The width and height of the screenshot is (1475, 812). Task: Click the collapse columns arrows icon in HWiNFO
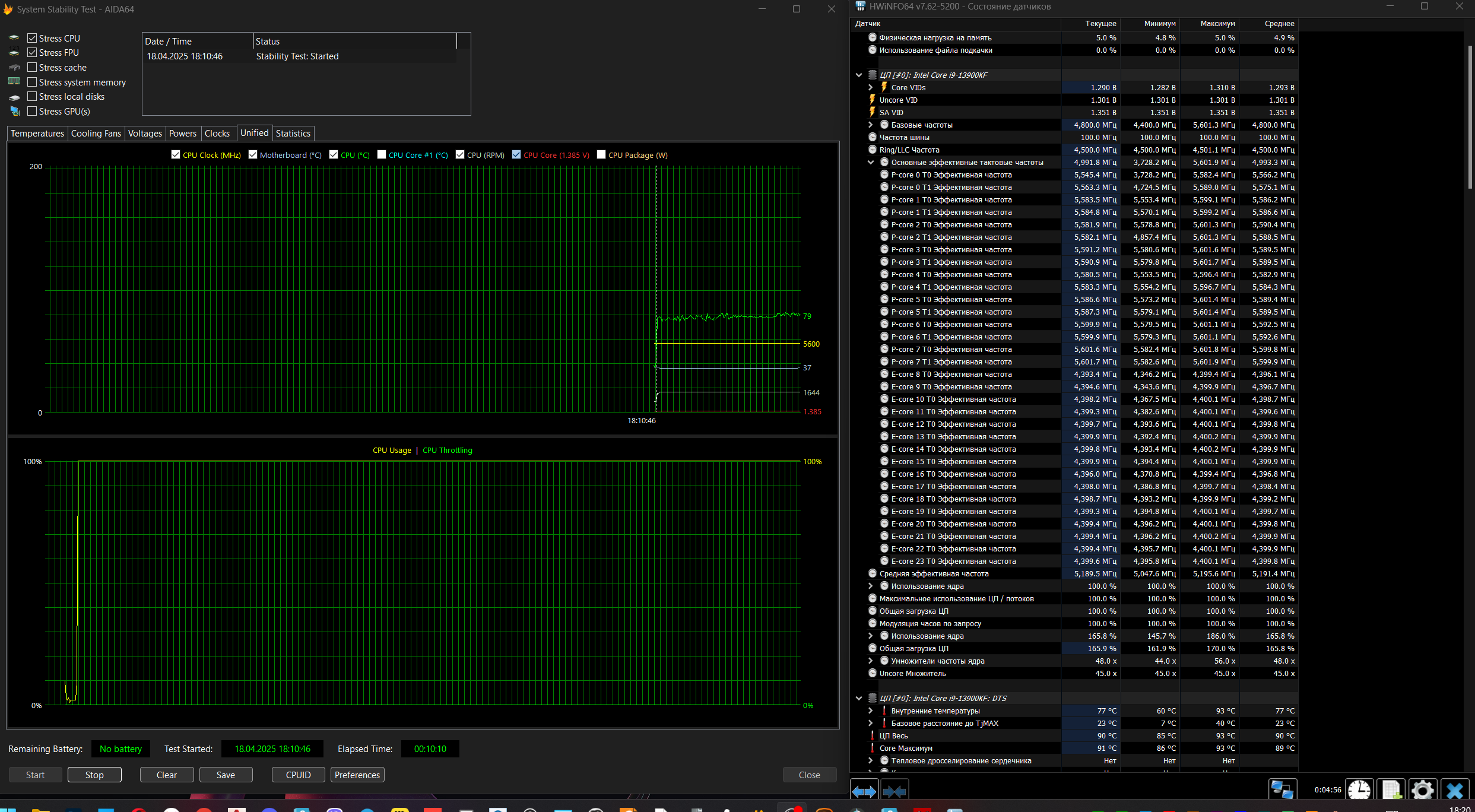pos(894,791)
